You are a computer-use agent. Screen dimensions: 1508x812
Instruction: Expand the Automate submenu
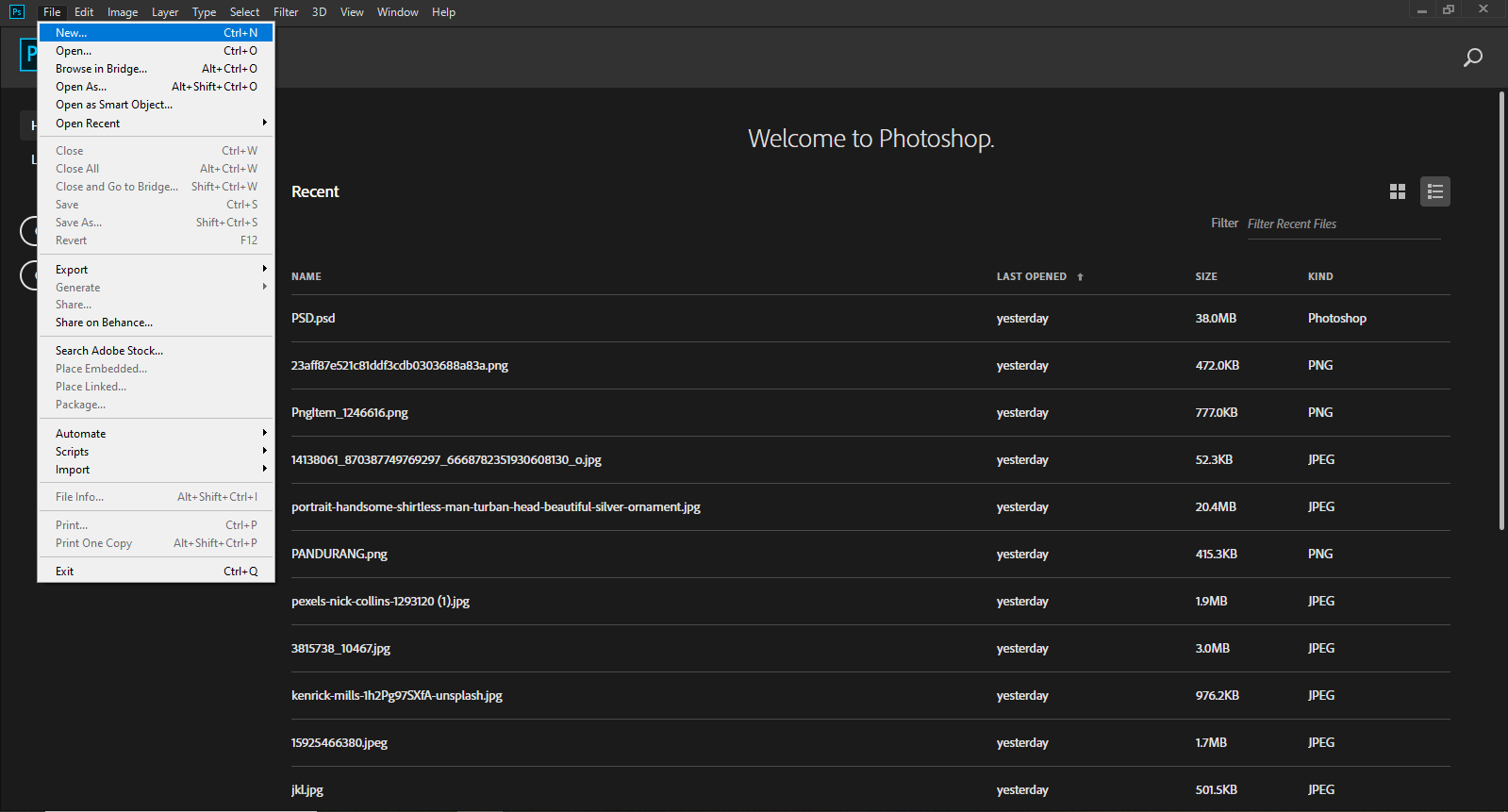coord(156,434)
